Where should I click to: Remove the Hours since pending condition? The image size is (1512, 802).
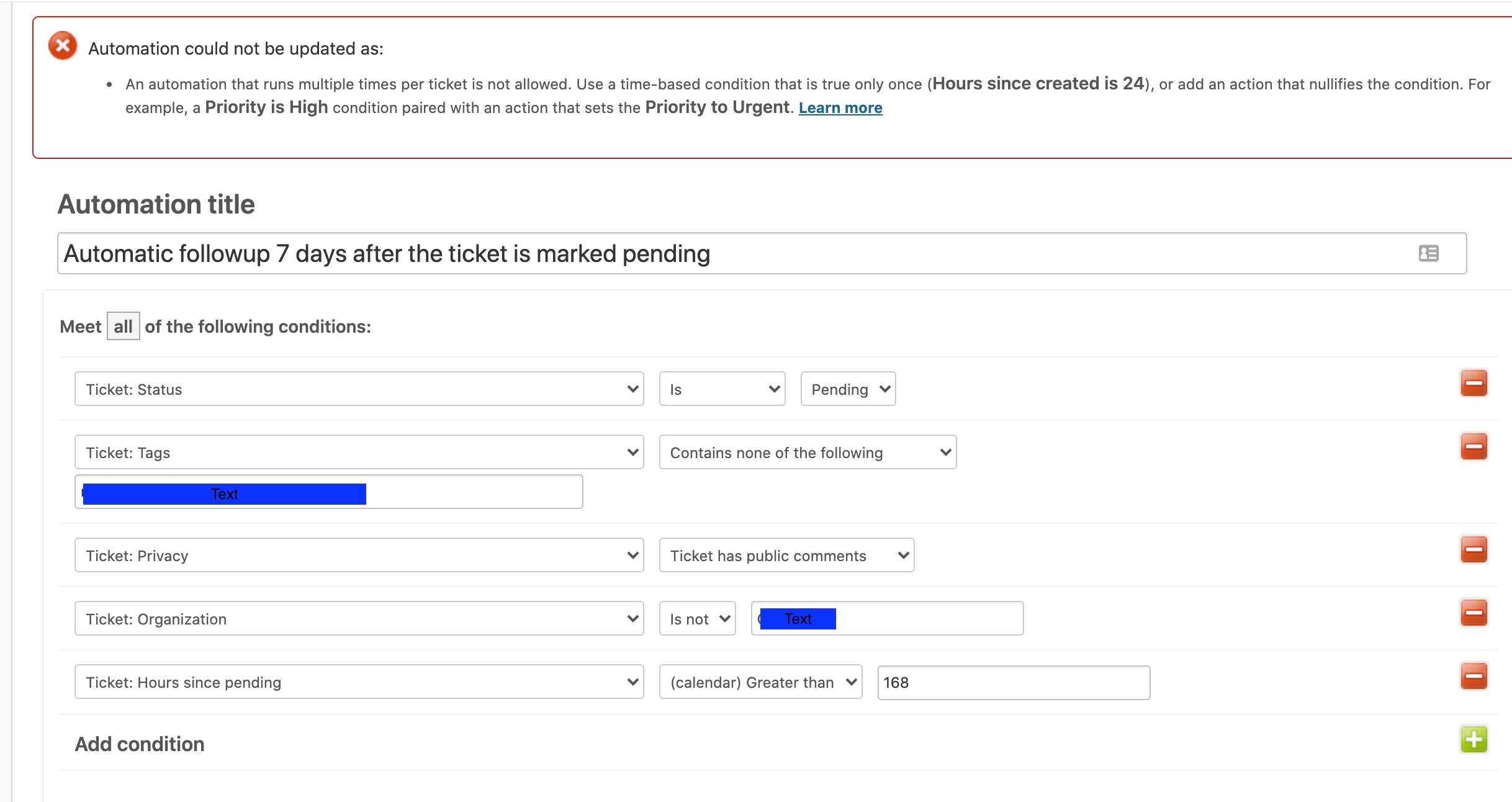pos(1474,676)
